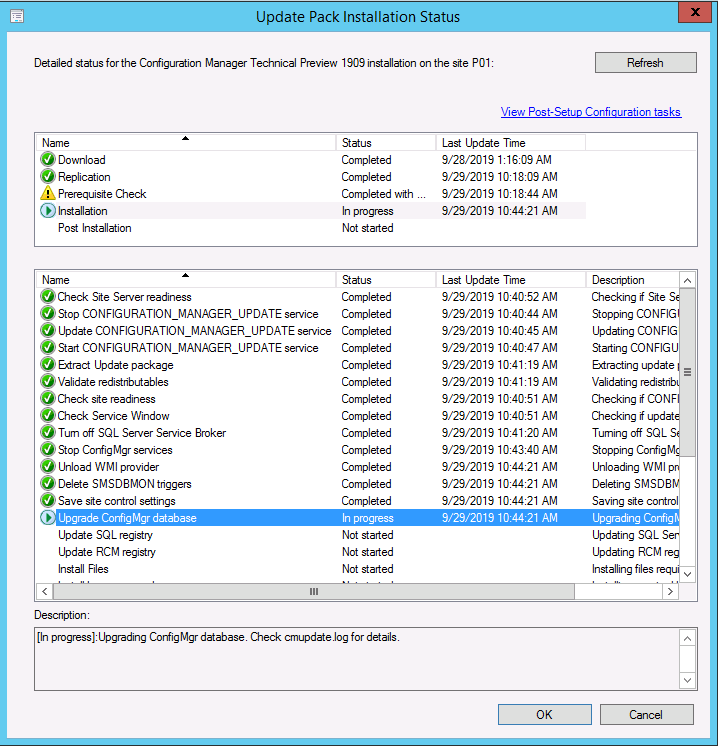Click the horizontal scrollbar thumb
Screen dimensions: 718x747
(314, 592)
